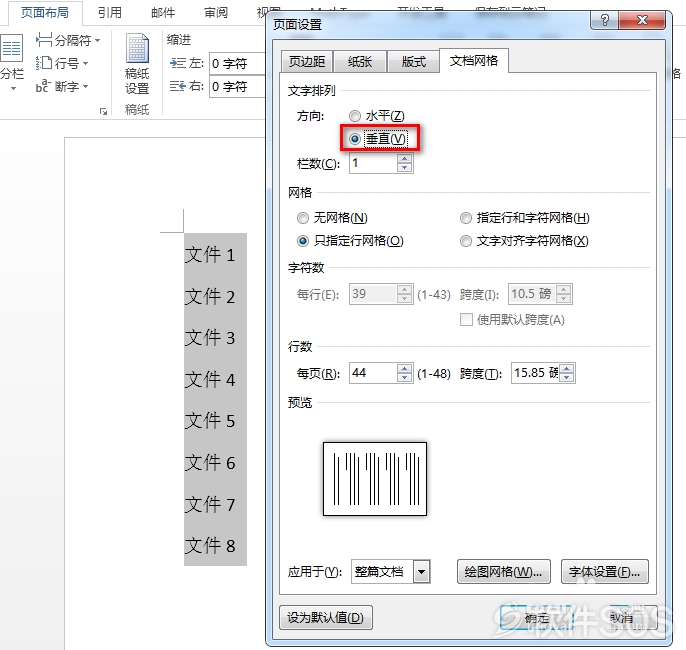
Task: Click the 绘图网格(W)... button
Action: click(504, 571)
